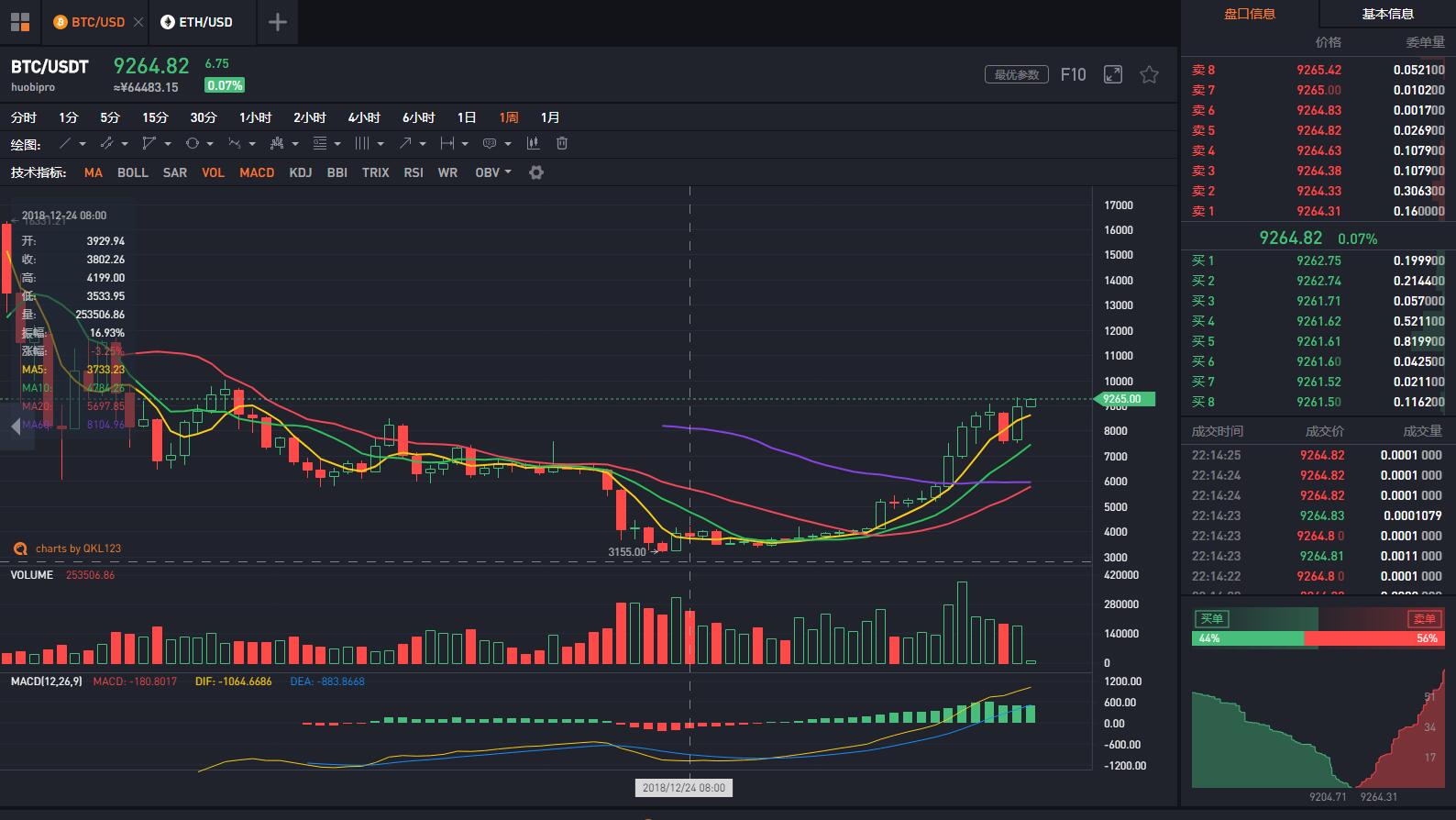Open the text annotation tool dropdown arrow
Viewport: 1456px width, 820px height.
click(508, 144)
